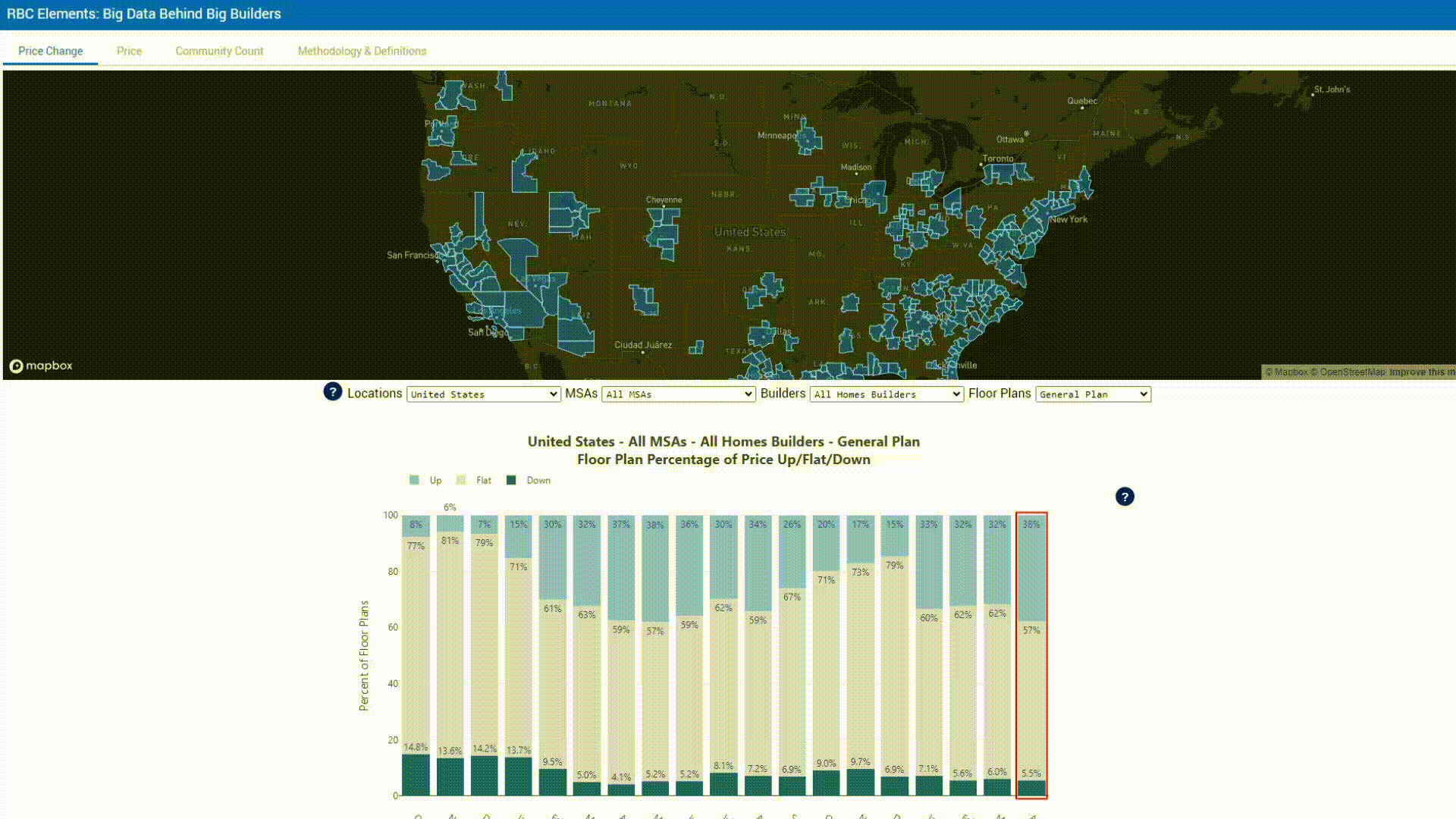Screen dimensions: 1456x819
Task: Click the Improve this map link
Action: point(1422,372)
